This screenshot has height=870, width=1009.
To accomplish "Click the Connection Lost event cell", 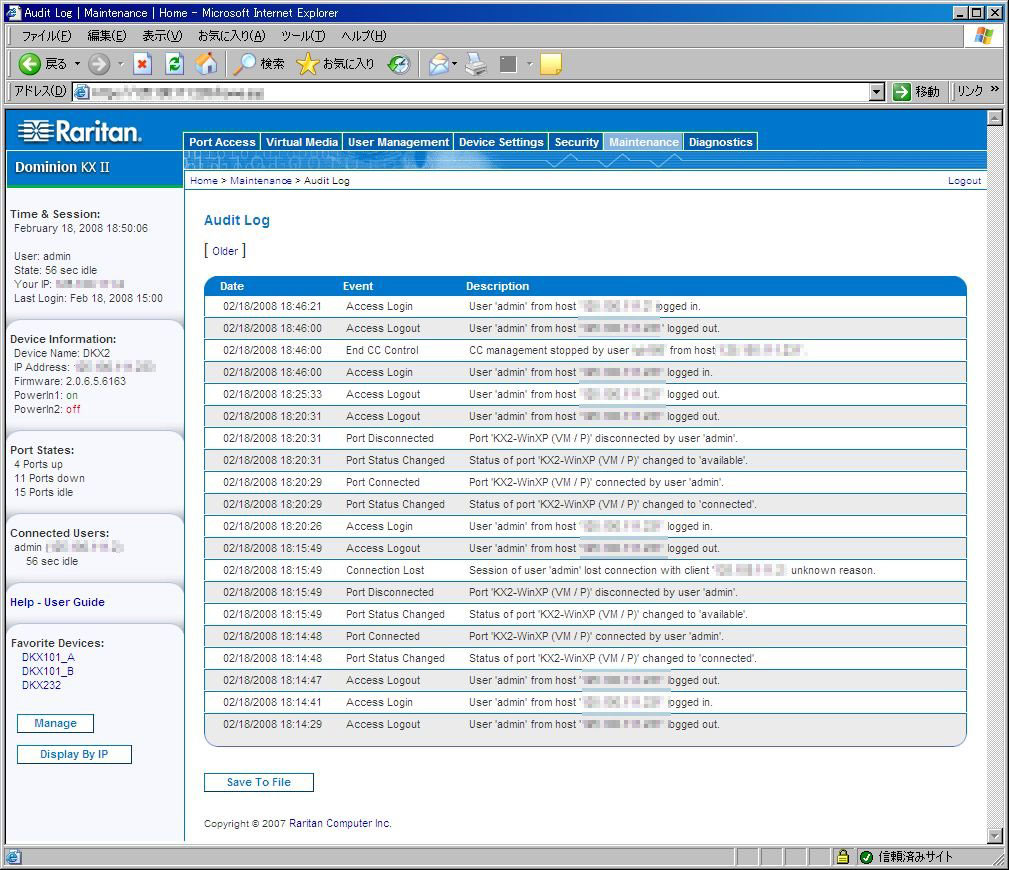I will click(385, 570).
